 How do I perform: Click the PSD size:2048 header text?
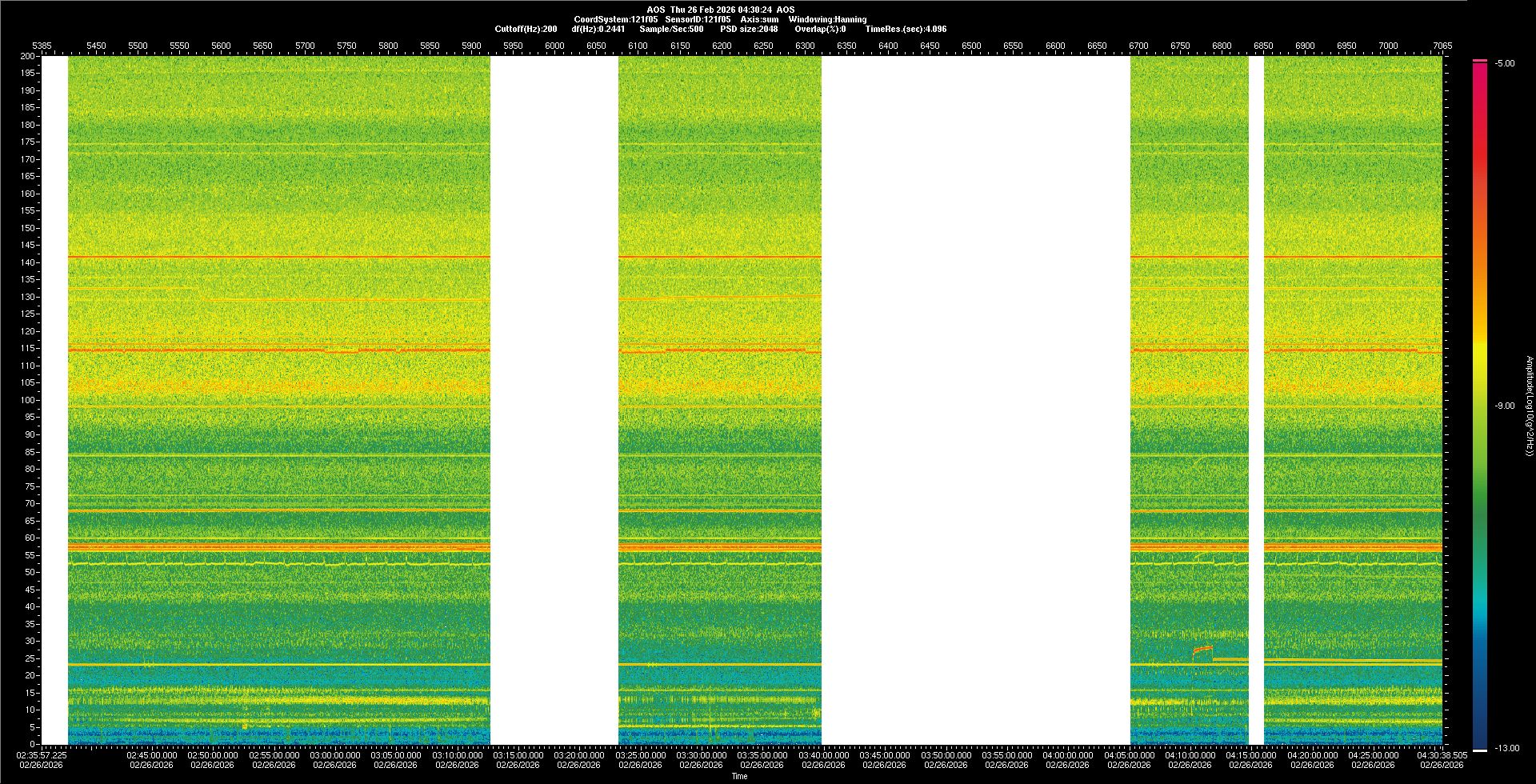coord(749,29)
